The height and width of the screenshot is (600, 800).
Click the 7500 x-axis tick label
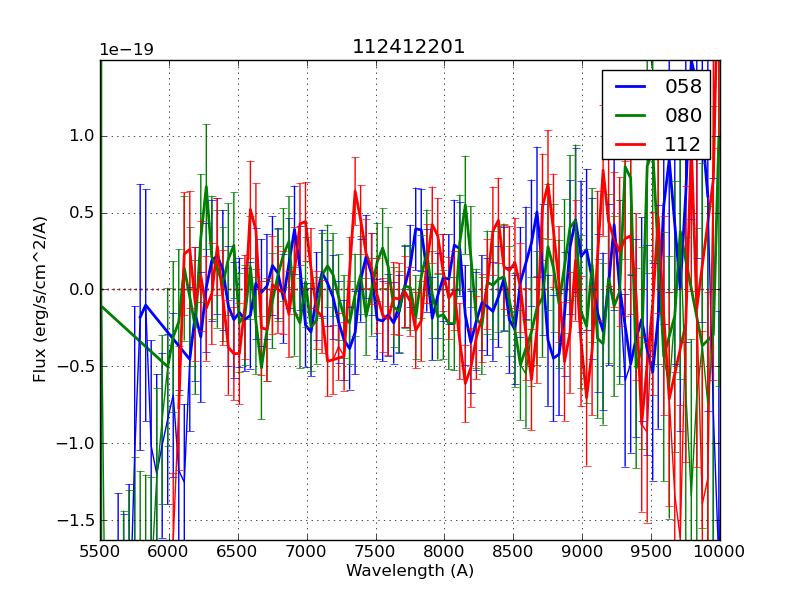[x=376, y=551]
